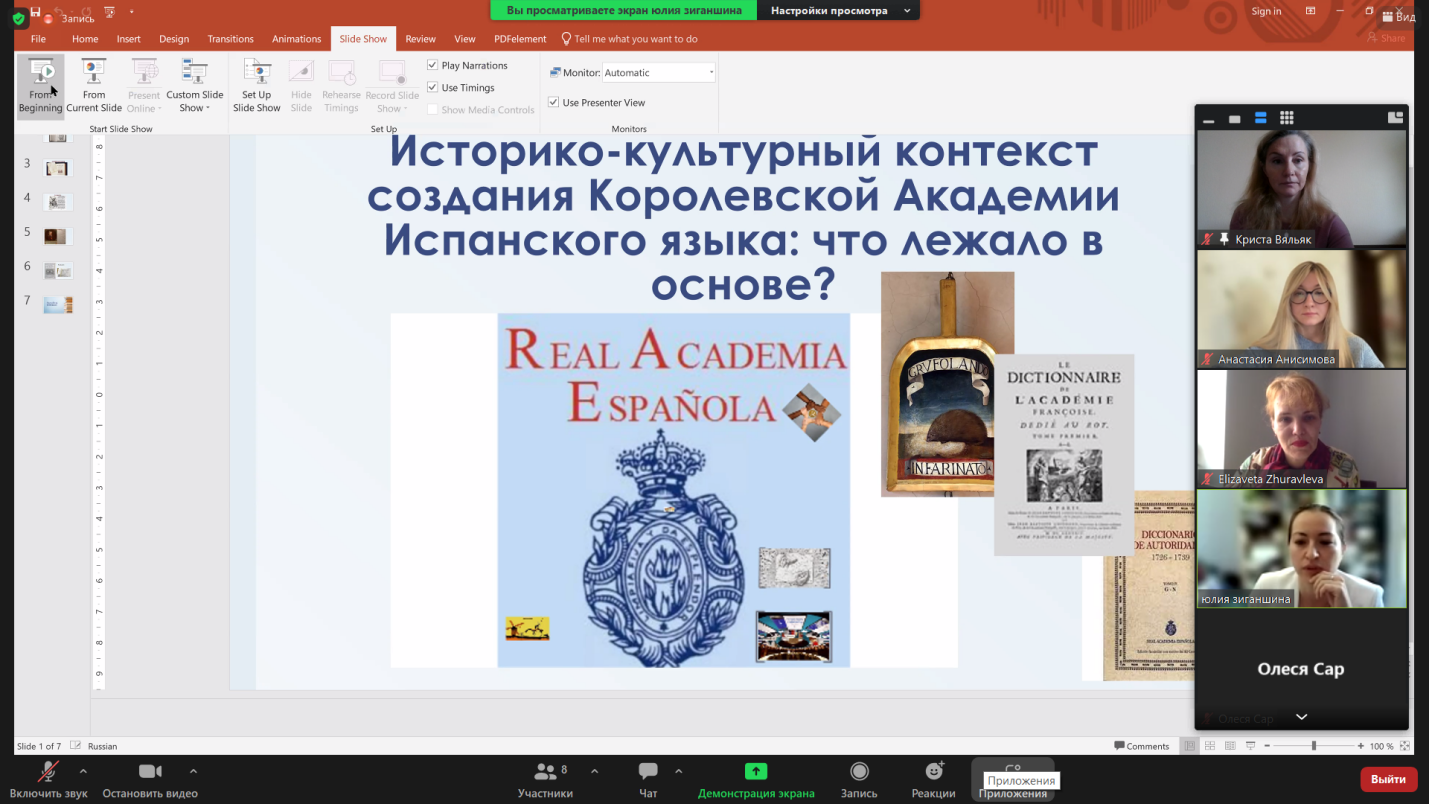
Task: Switch to Slide Sorter view icon
Action: point(1210,746)
